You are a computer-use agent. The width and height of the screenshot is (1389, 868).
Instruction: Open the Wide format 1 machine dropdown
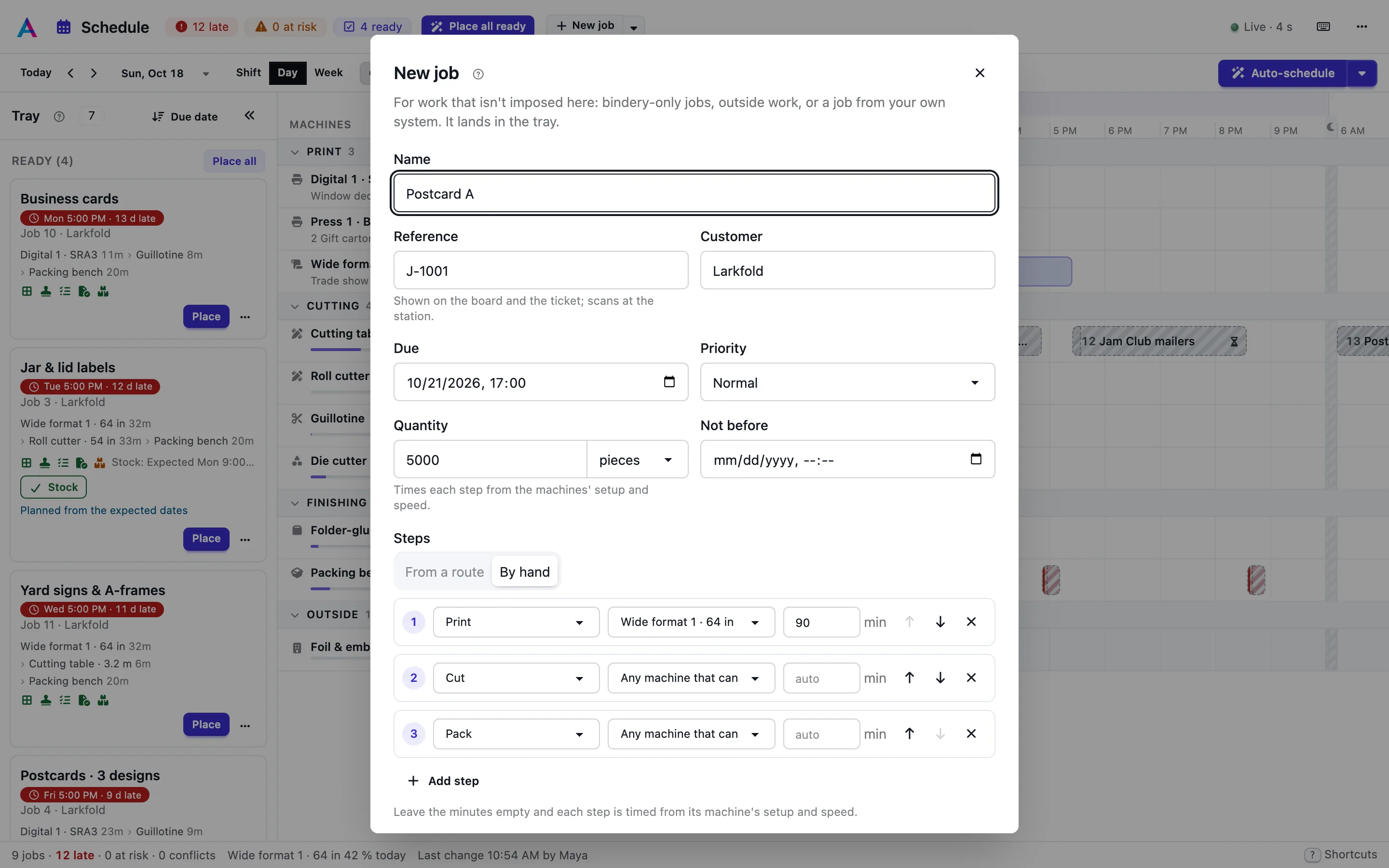coord(691,622)
